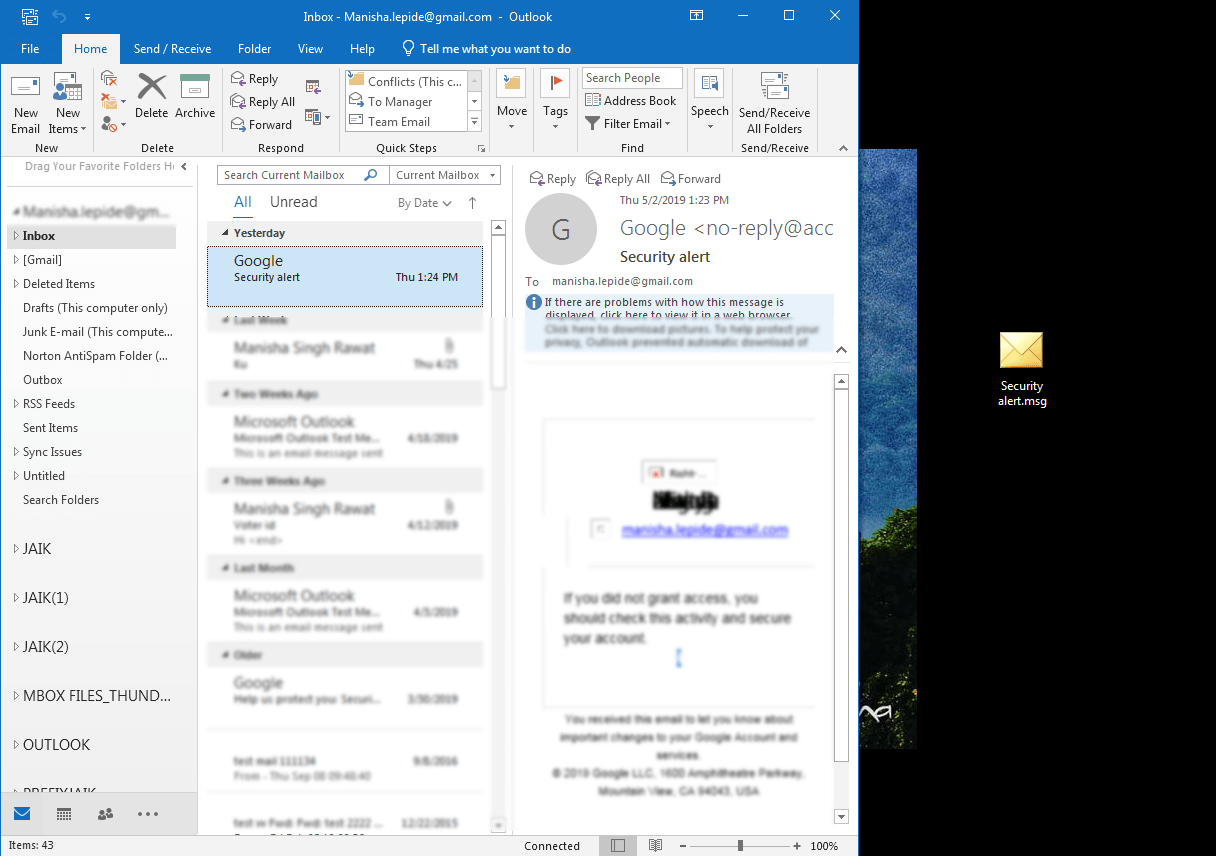Click the Undo button in the title bar

(58, 17)
